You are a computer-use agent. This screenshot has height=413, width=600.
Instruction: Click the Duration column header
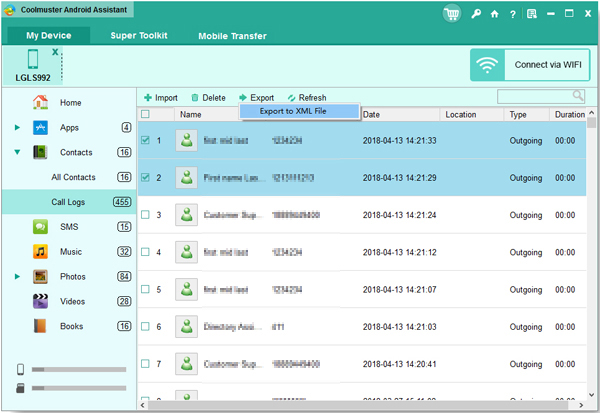(569, 114)
